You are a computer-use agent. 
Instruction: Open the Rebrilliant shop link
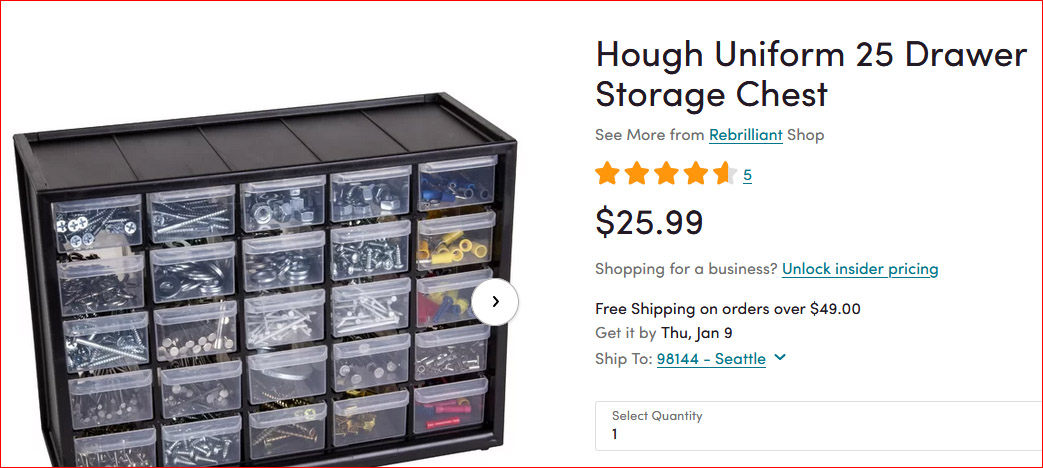[x=745, y=135]
